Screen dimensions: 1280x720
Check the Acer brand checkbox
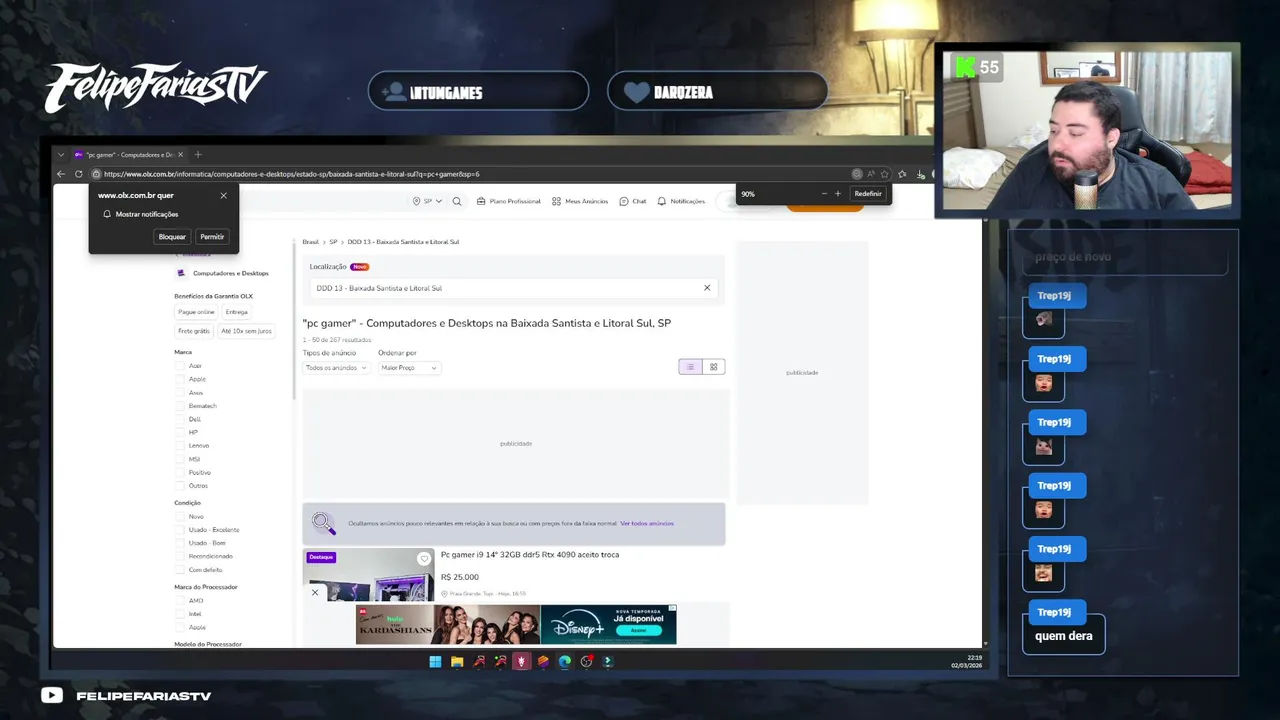click(x=181, y=366)
